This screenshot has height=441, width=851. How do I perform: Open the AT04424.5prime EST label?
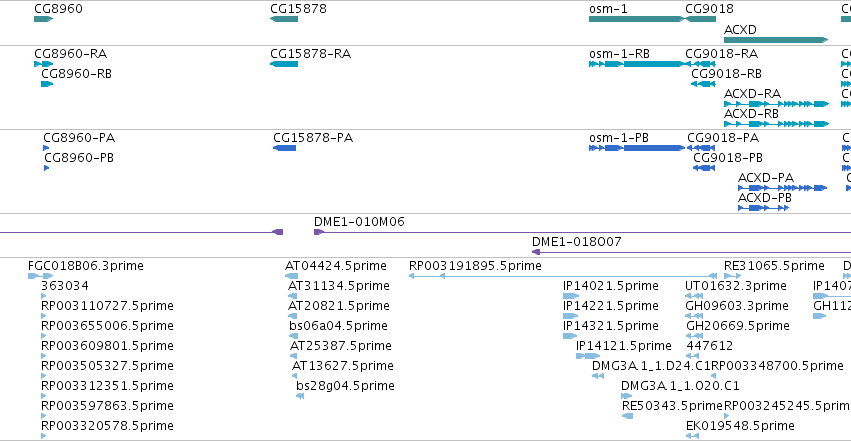pos(336,266)
